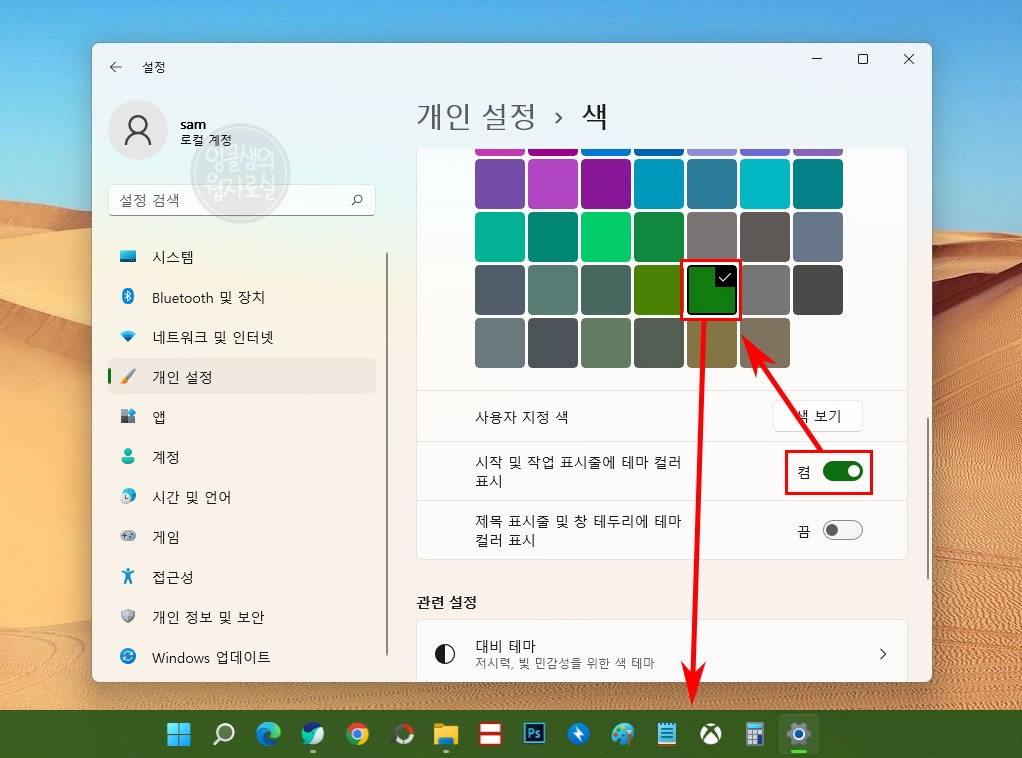Launch Microsoft Edge from the taskbar

pyautogui.click(x=268, y=735)
